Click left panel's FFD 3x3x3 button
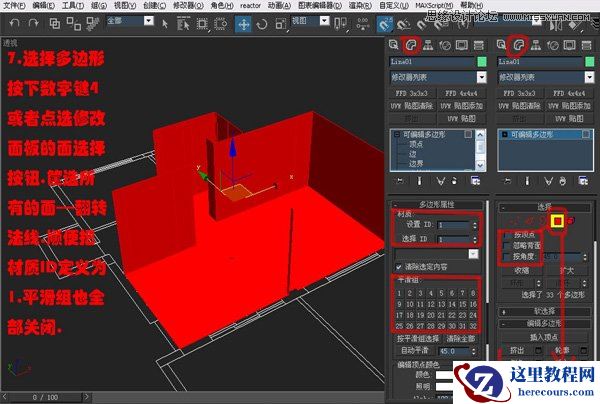The height and width of the screenshot is (404, 600). [412, 93]
